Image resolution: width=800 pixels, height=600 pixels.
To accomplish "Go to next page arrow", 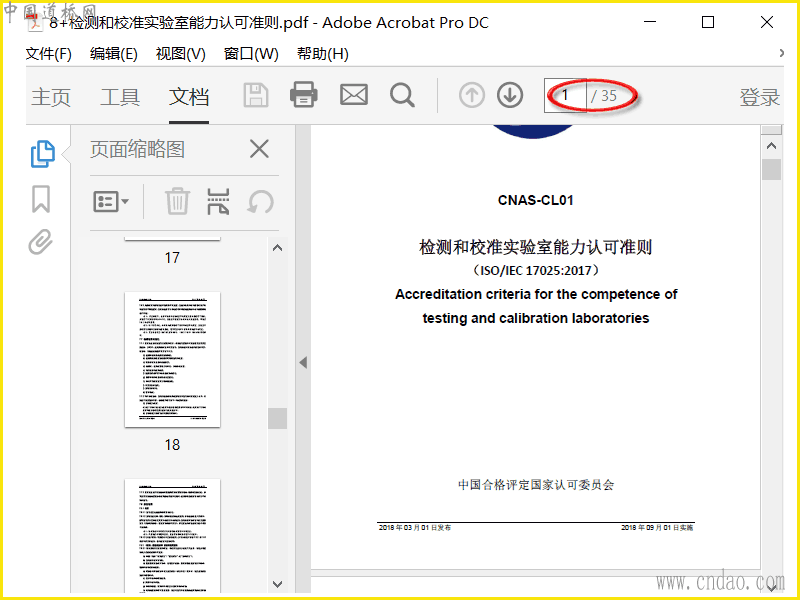I will point(510,95).
